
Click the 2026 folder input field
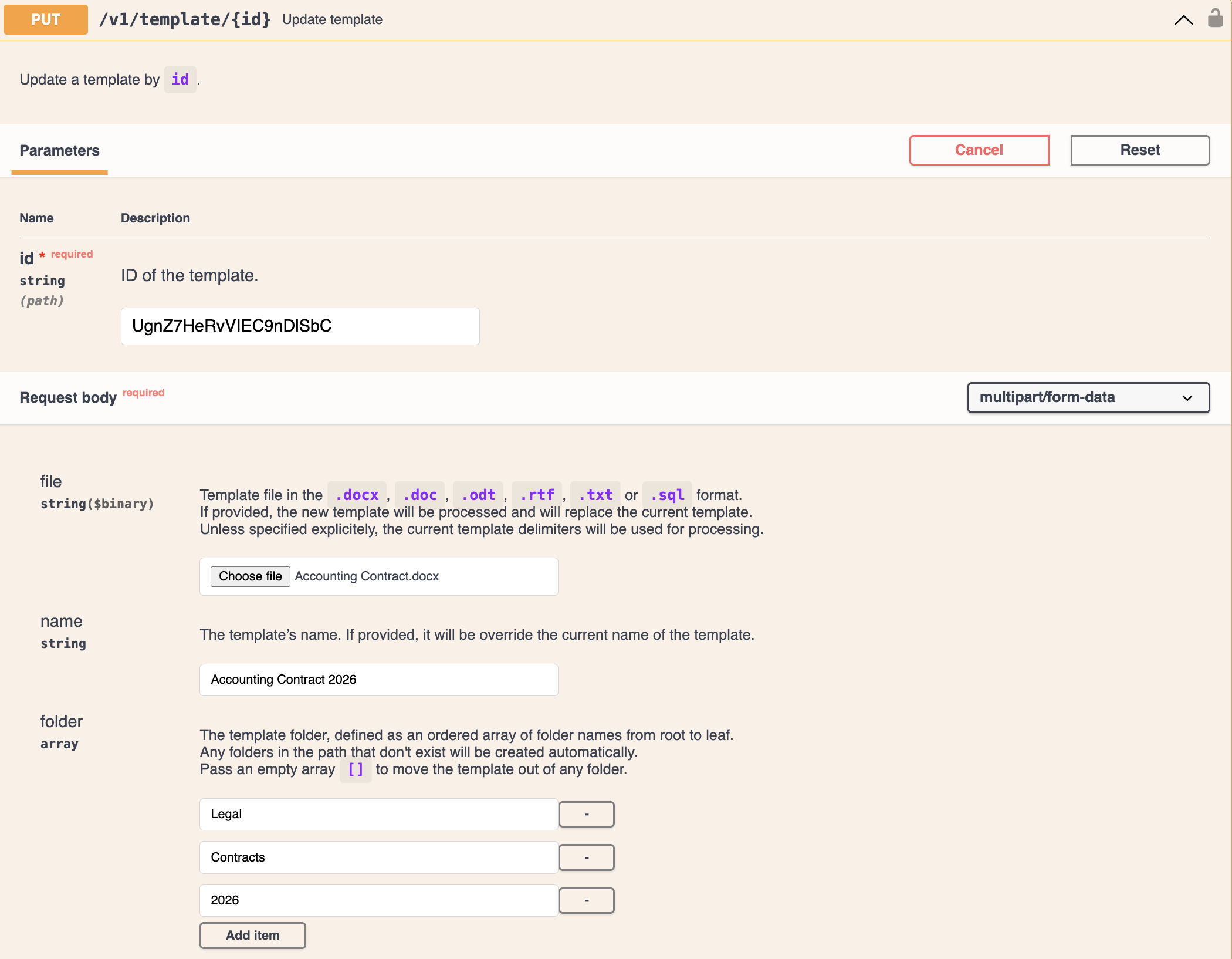click(378, 900)
